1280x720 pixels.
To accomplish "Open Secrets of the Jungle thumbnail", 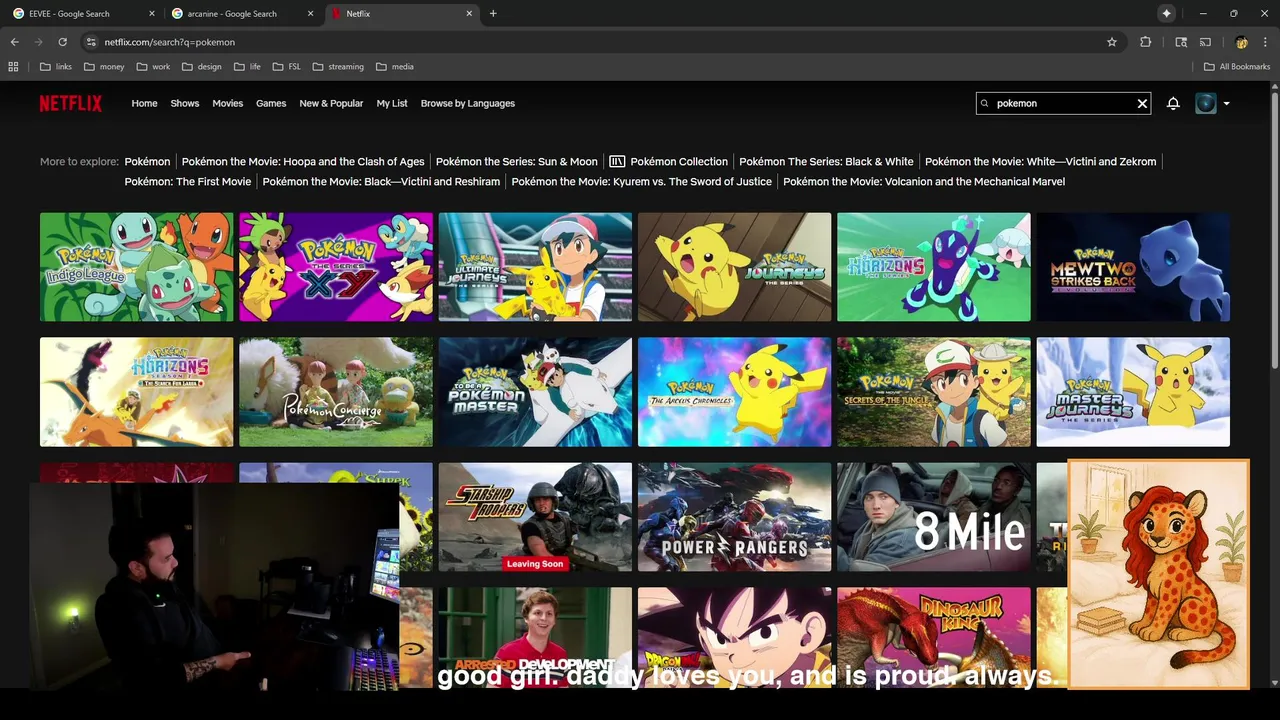I will coord(934,392).
